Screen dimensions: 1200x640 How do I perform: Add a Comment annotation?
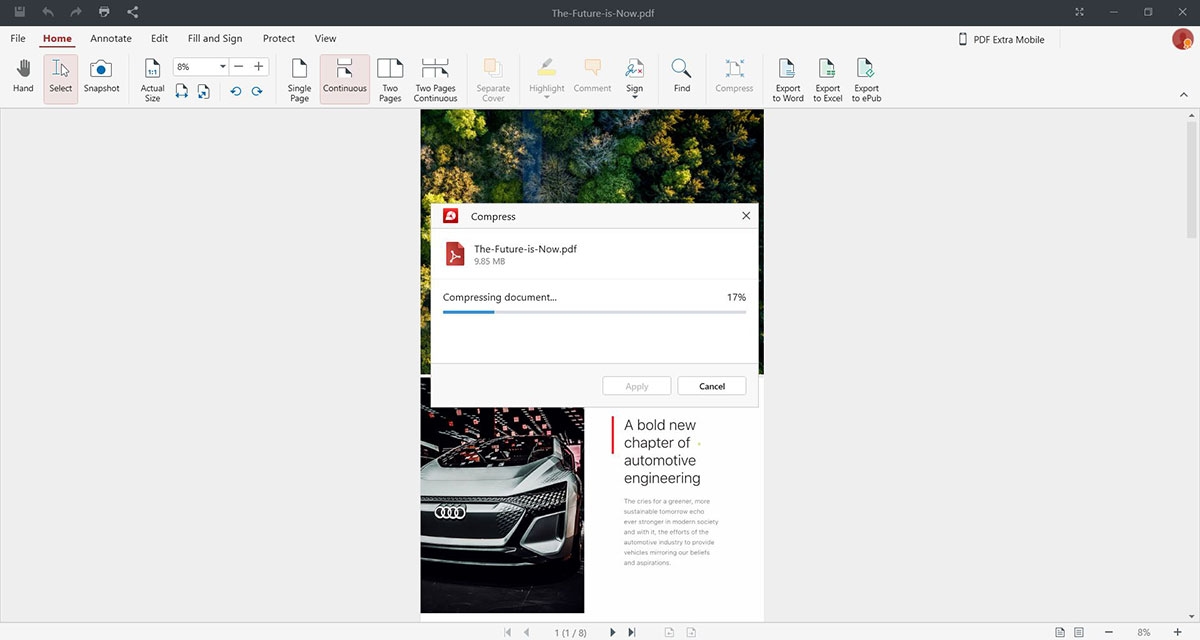(x=592, y=76)
